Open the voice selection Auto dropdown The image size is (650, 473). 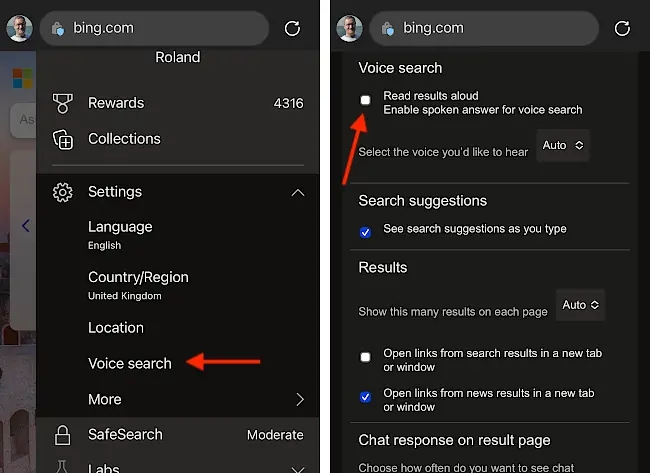click(x=563, y=146)
